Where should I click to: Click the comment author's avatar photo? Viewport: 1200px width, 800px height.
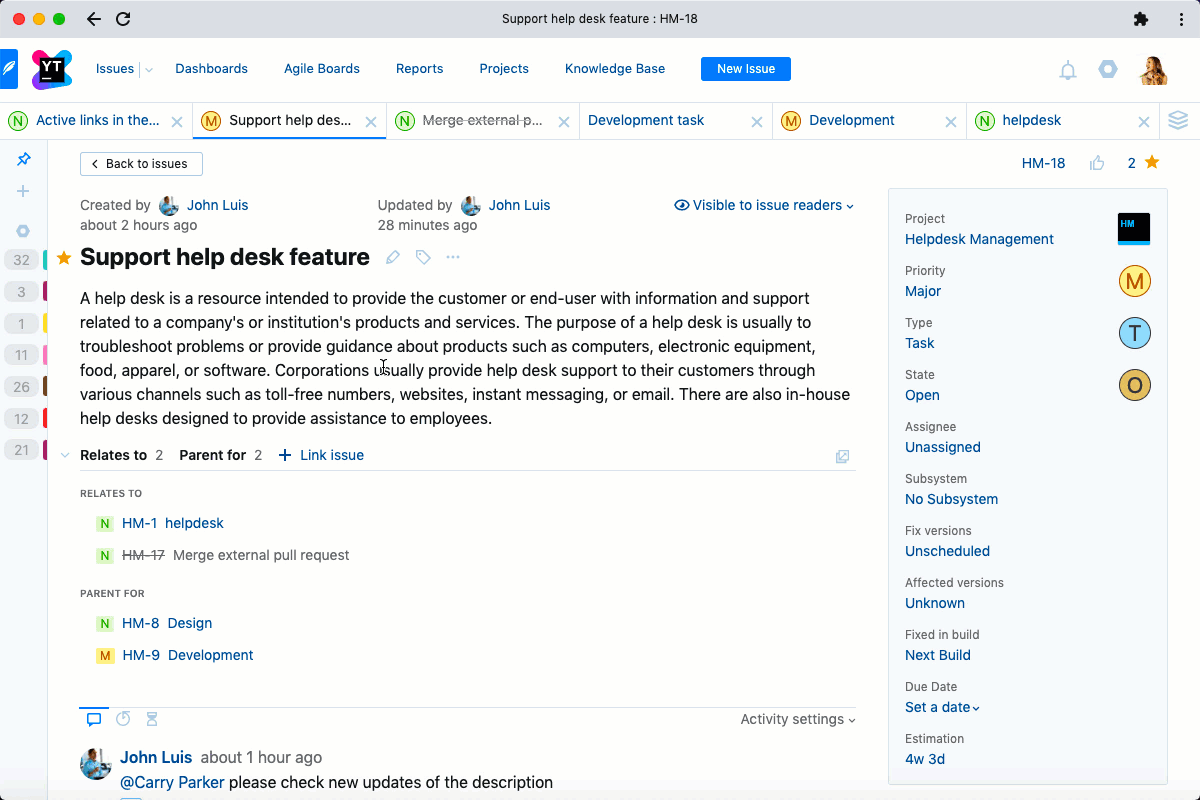(x=95, y=765)
